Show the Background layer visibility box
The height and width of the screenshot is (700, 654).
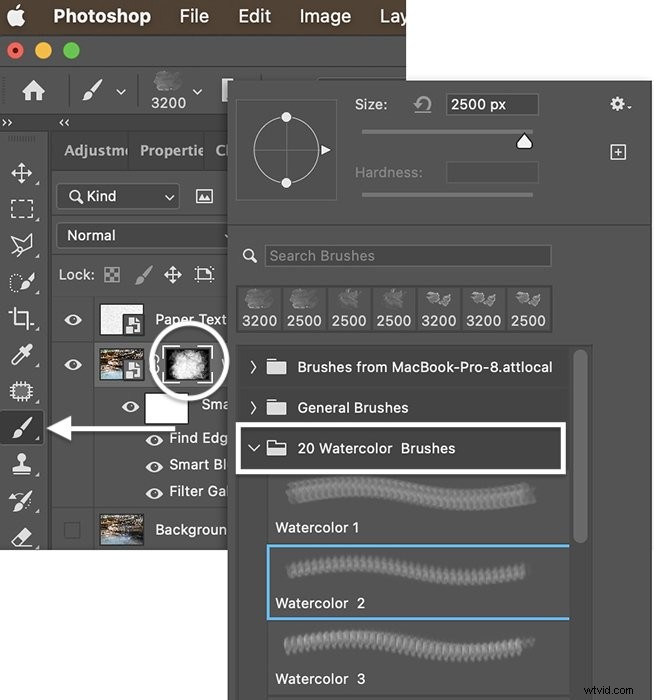tap(72, 530)
